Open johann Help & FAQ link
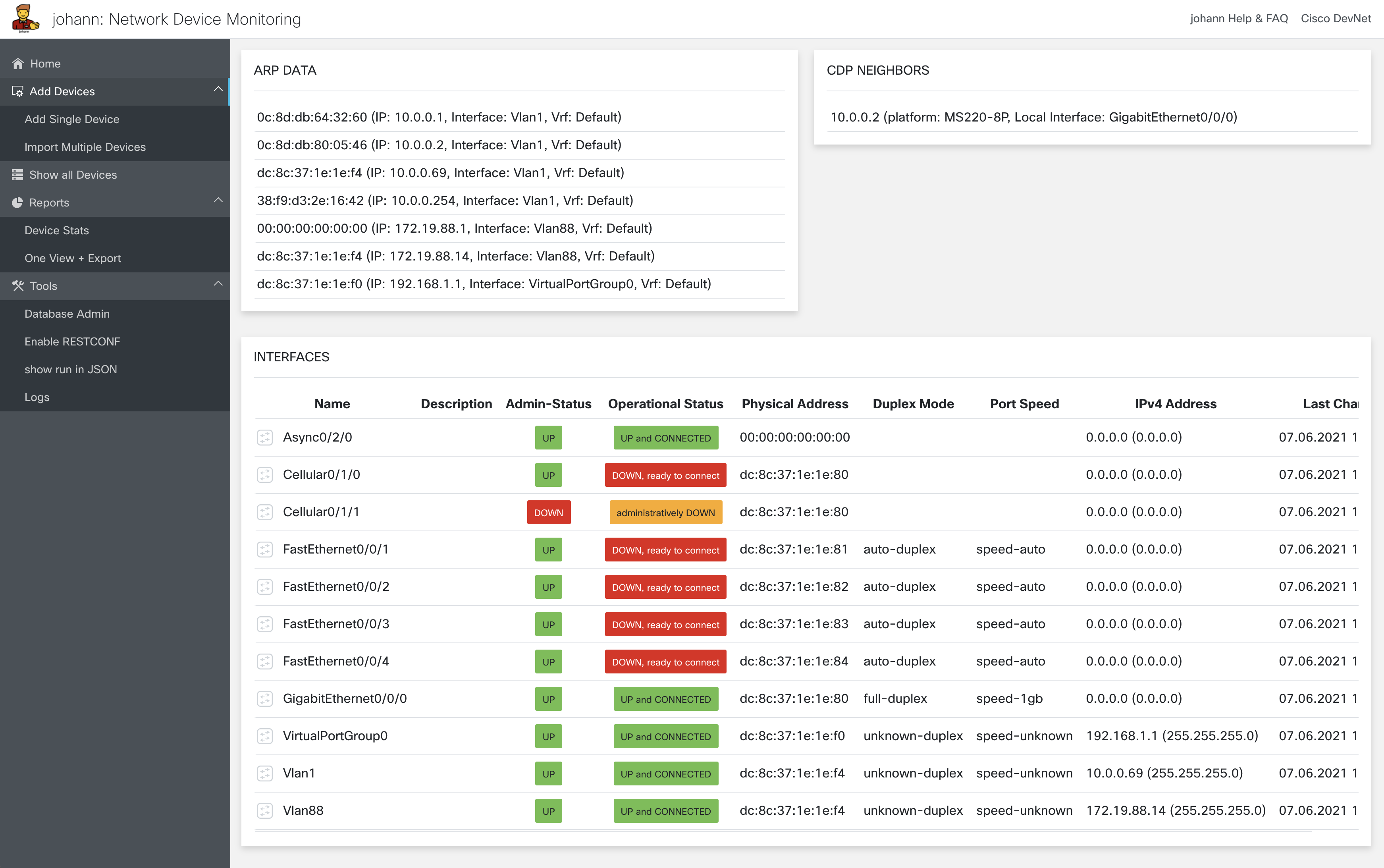The width and height of the screenshot is (1384, 868). [1239, 18]
